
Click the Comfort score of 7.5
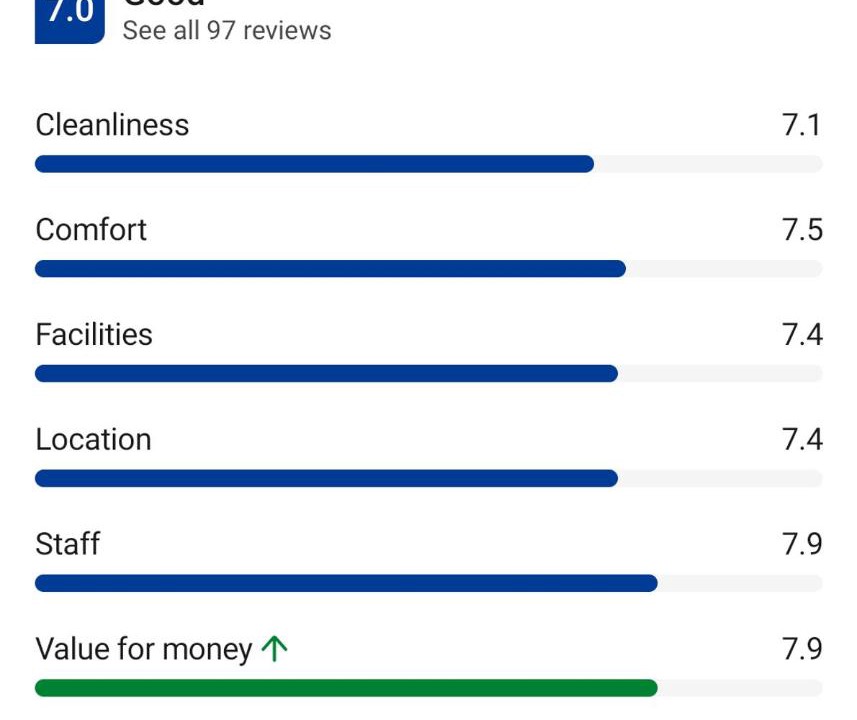point(801,230)
